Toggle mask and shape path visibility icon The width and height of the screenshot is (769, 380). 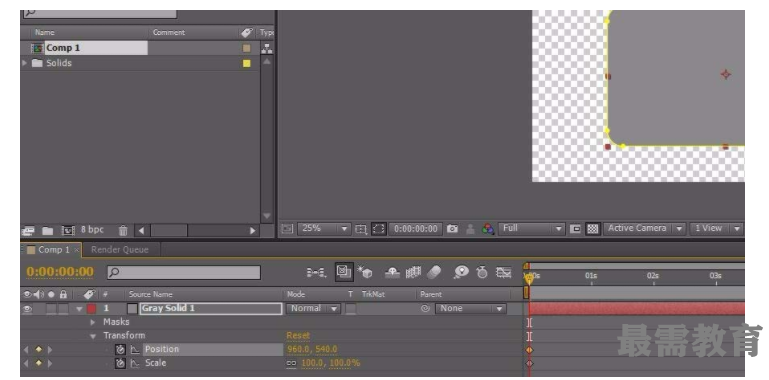(378, 229)
